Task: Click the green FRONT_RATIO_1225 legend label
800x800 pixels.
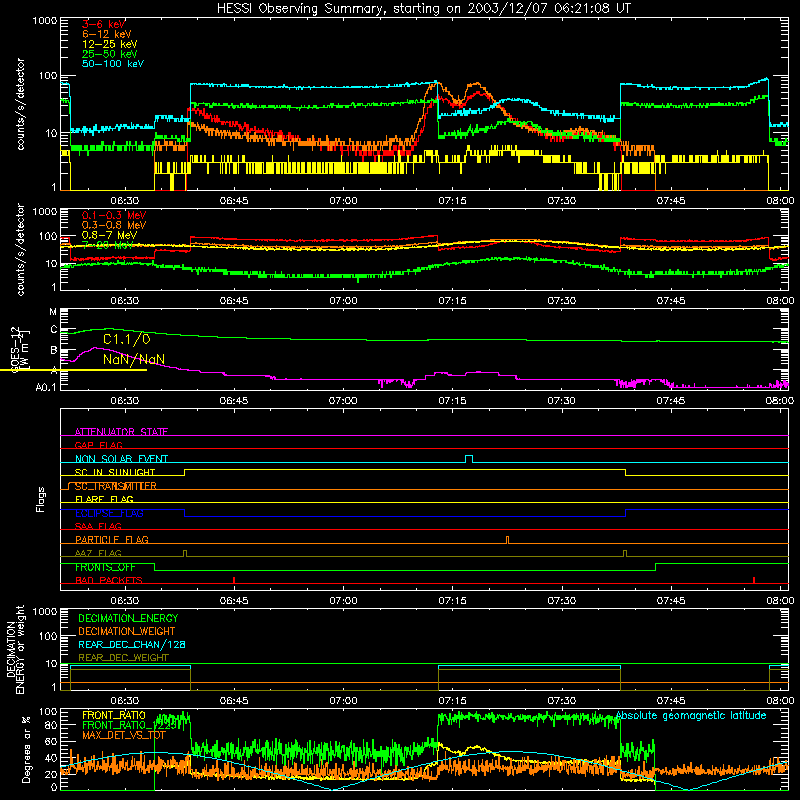Action: click(128, 725)
